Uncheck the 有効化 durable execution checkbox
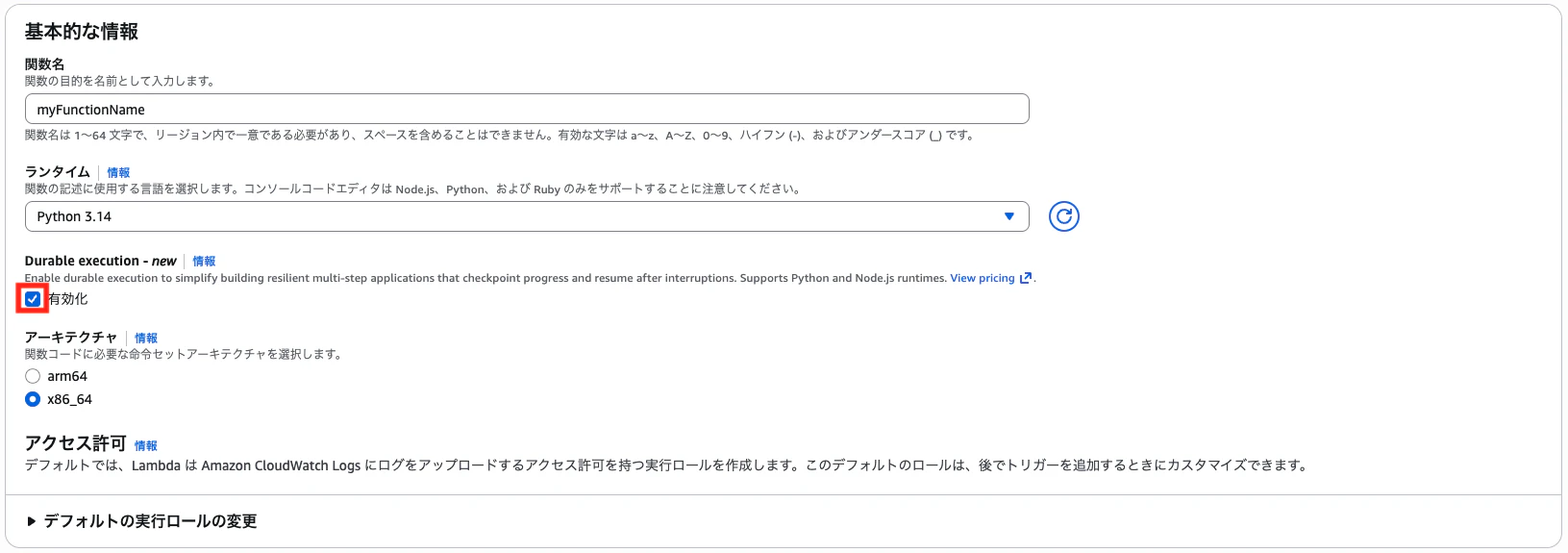Image resolution: width=1568 pixels, height=553 pixels. 33,299
